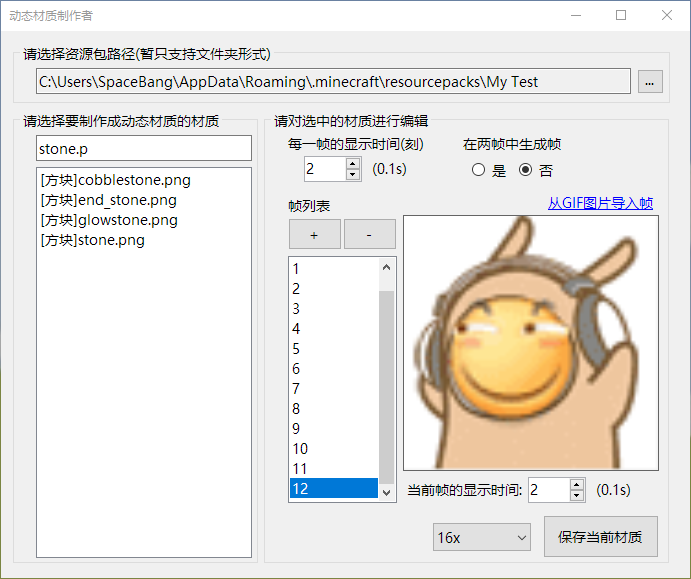The image size is (691, 579).
Task: Click the frame list scrollbar thumb
Action: click(386, 388)
